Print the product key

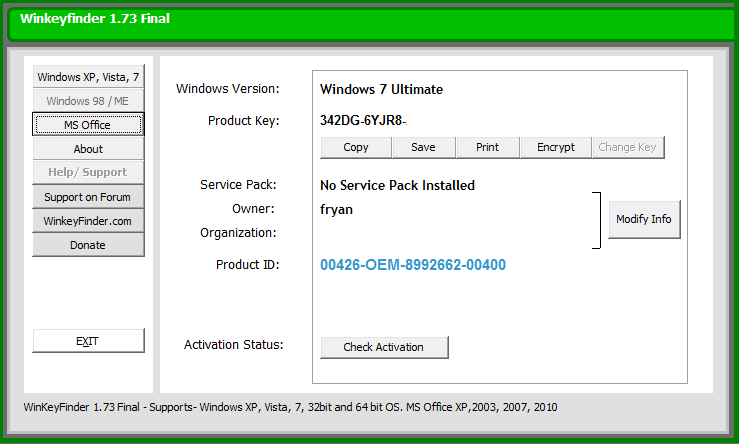pos(487,147)
